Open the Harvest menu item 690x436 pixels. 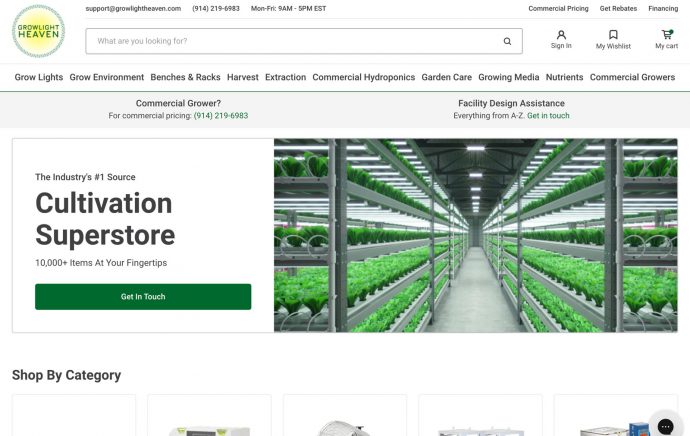pos(242,77)
